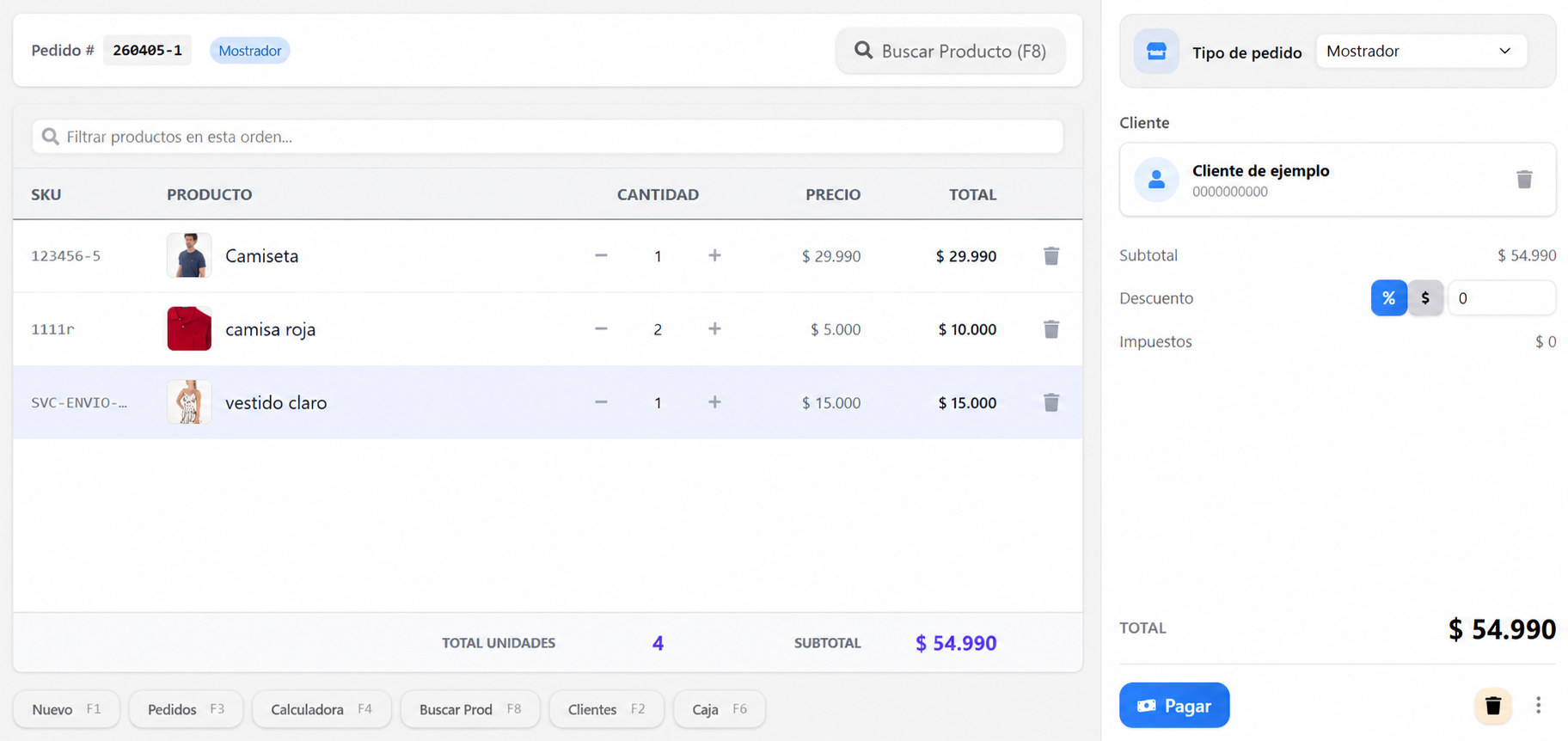Focus the Filtrar productos en esta orden field
Image resolution: width=1568 pixels, height=741 pixels.
point(548,137)
